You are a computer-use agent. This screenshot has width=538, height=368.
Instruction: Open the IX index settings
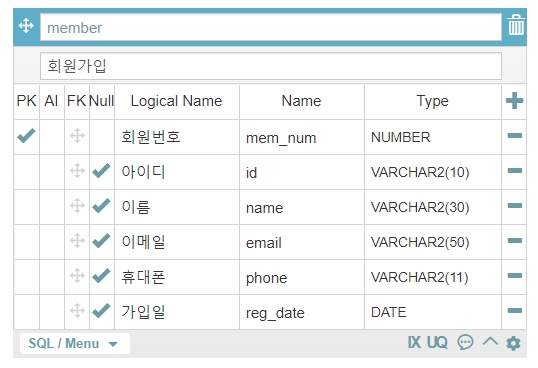(414, 342)
